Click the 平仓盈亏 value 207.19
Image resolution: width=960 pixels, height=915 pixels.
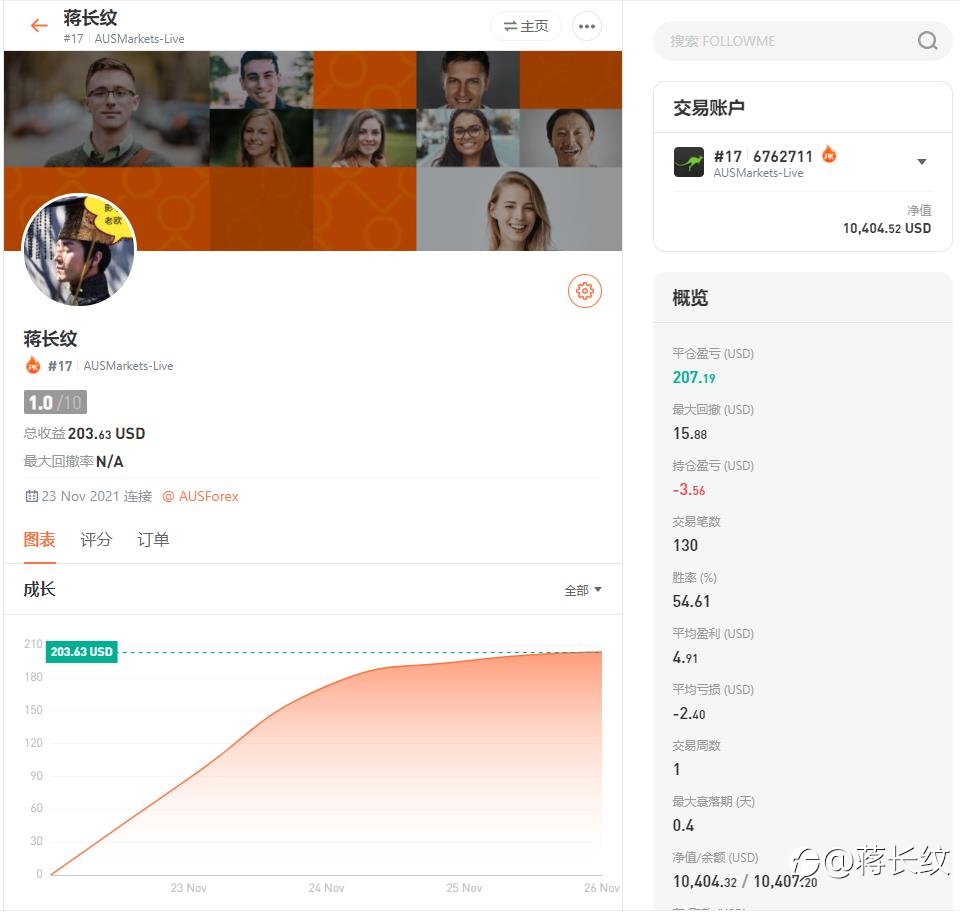pyautogui.click(x=694, y=377)
